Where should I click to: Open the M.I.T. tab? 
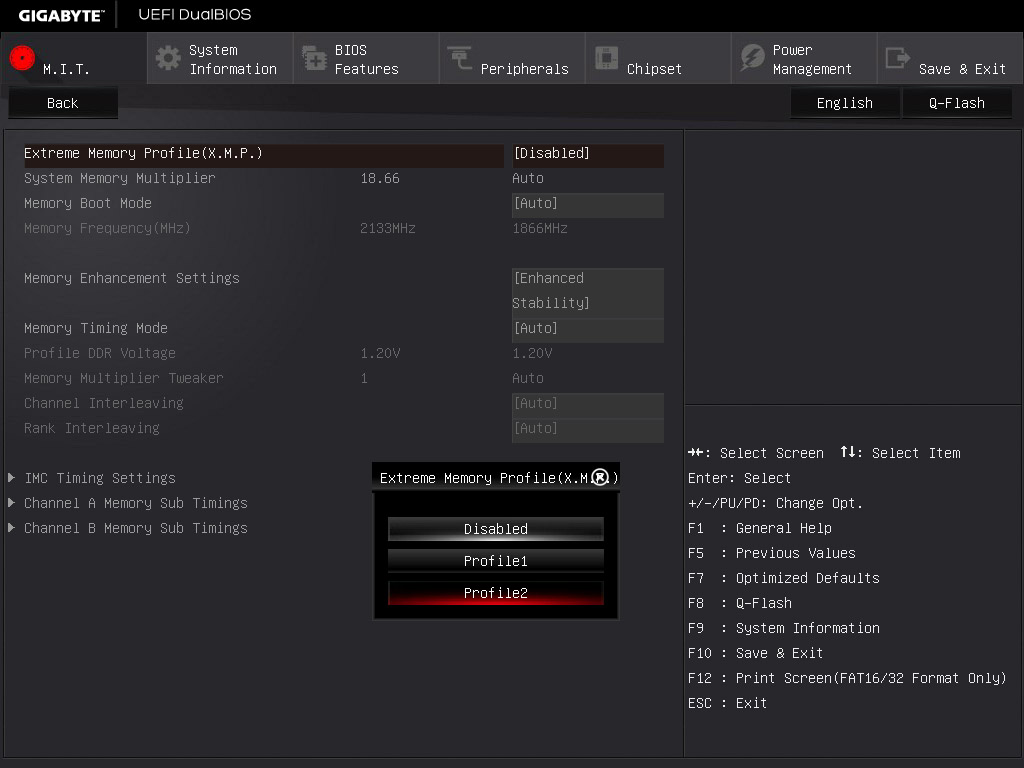[74, 59]
